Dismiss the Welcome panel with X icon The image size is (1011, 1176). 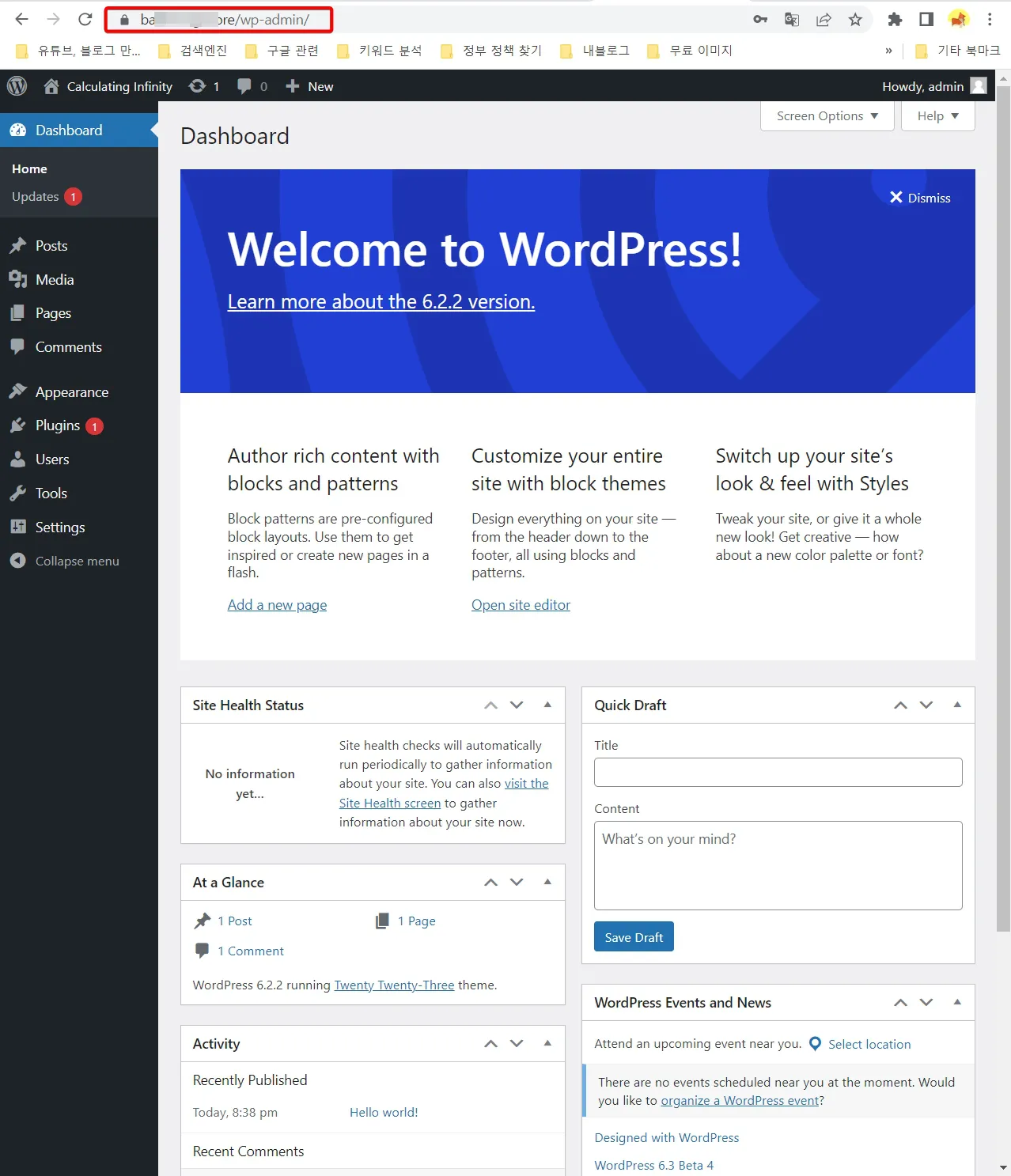(x=896, y=198)
